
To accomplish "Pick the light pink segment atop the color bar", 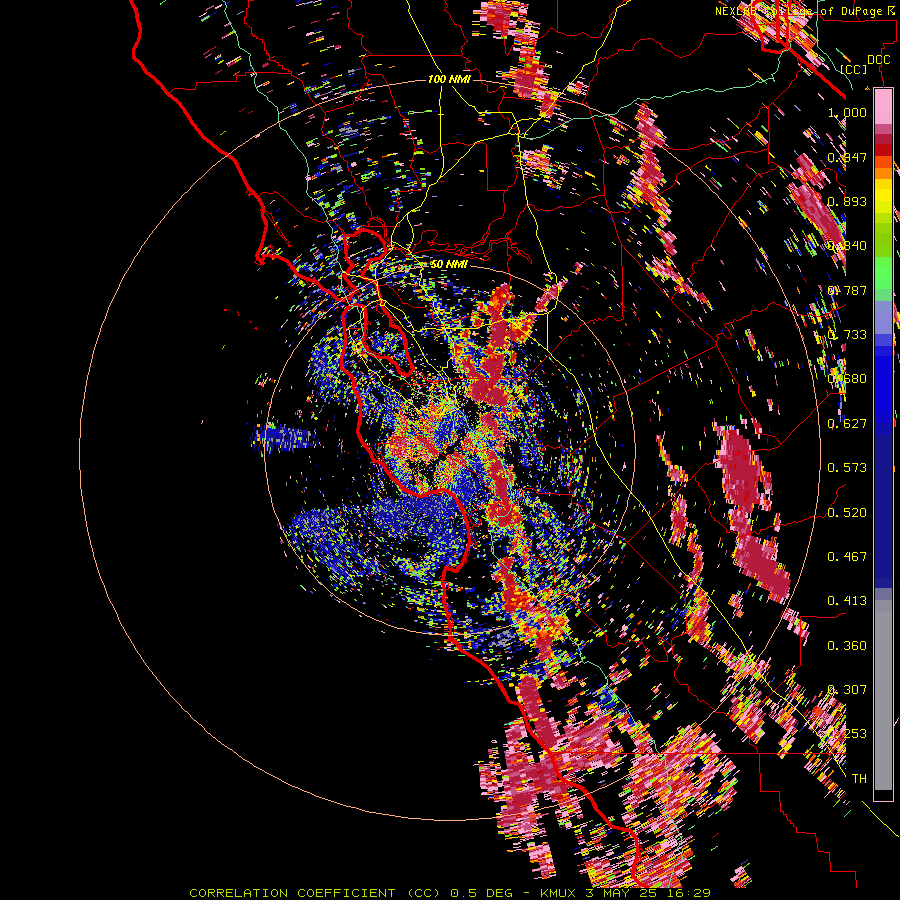I will point(883,106).
